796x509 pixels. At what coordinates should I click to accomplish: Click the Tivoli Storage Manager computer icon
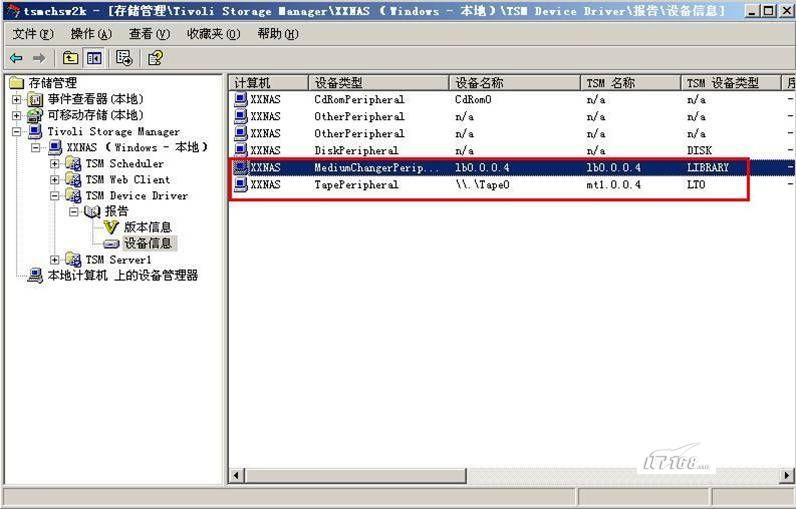point(35,131)
